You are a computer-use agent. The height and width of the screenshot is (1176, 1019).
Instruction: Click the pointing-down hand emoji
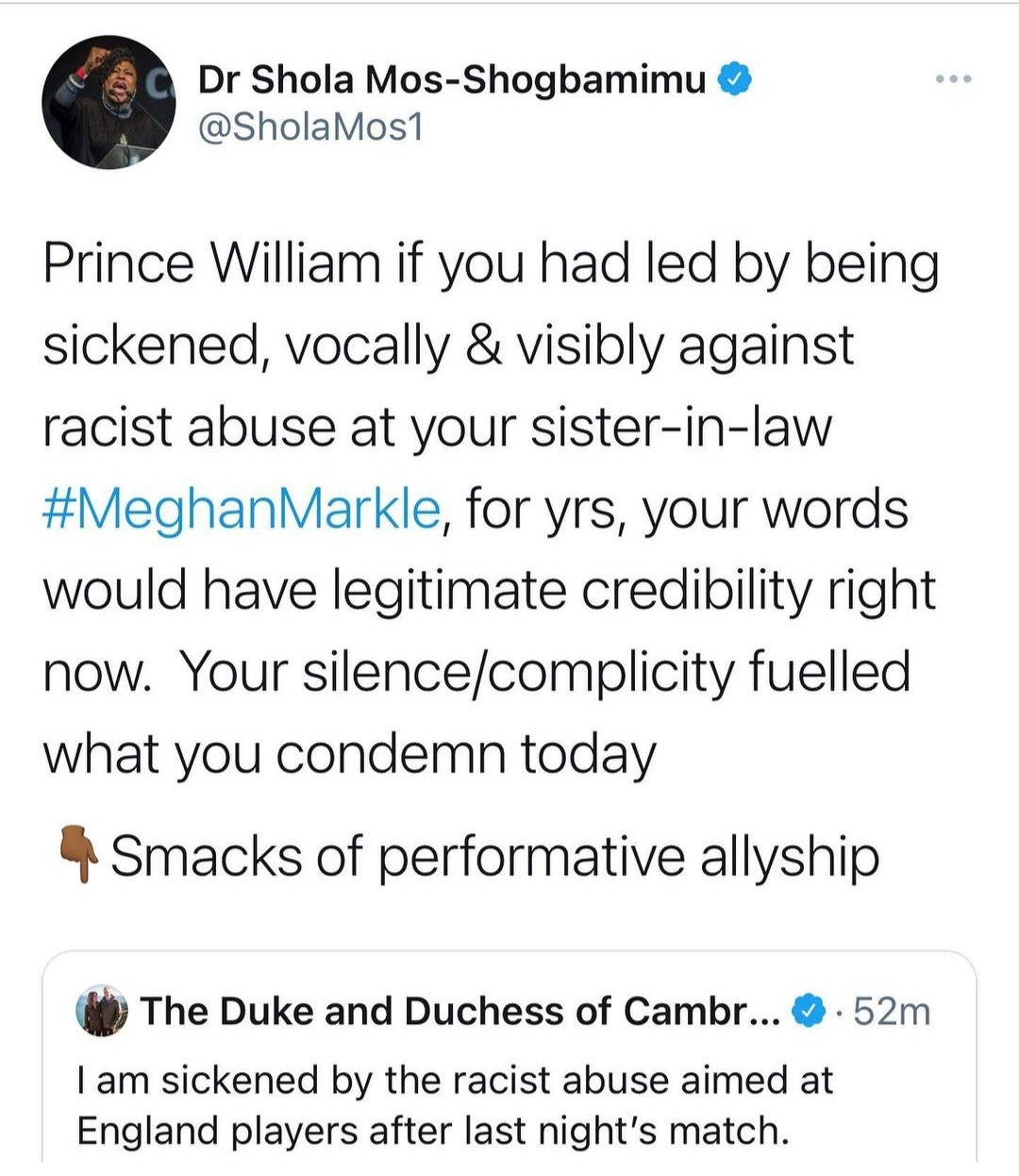click(x=79, y=854)
